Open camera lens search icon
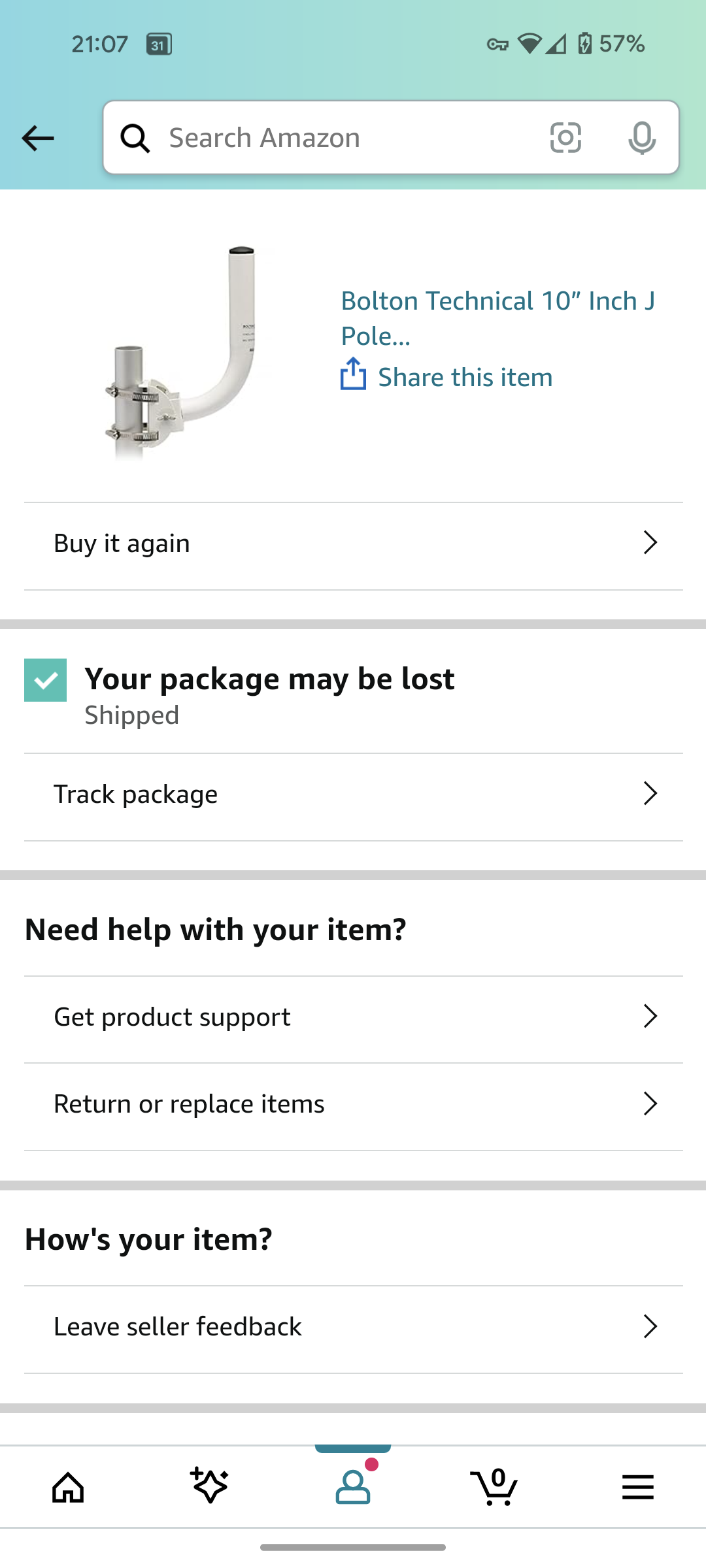 565,138
